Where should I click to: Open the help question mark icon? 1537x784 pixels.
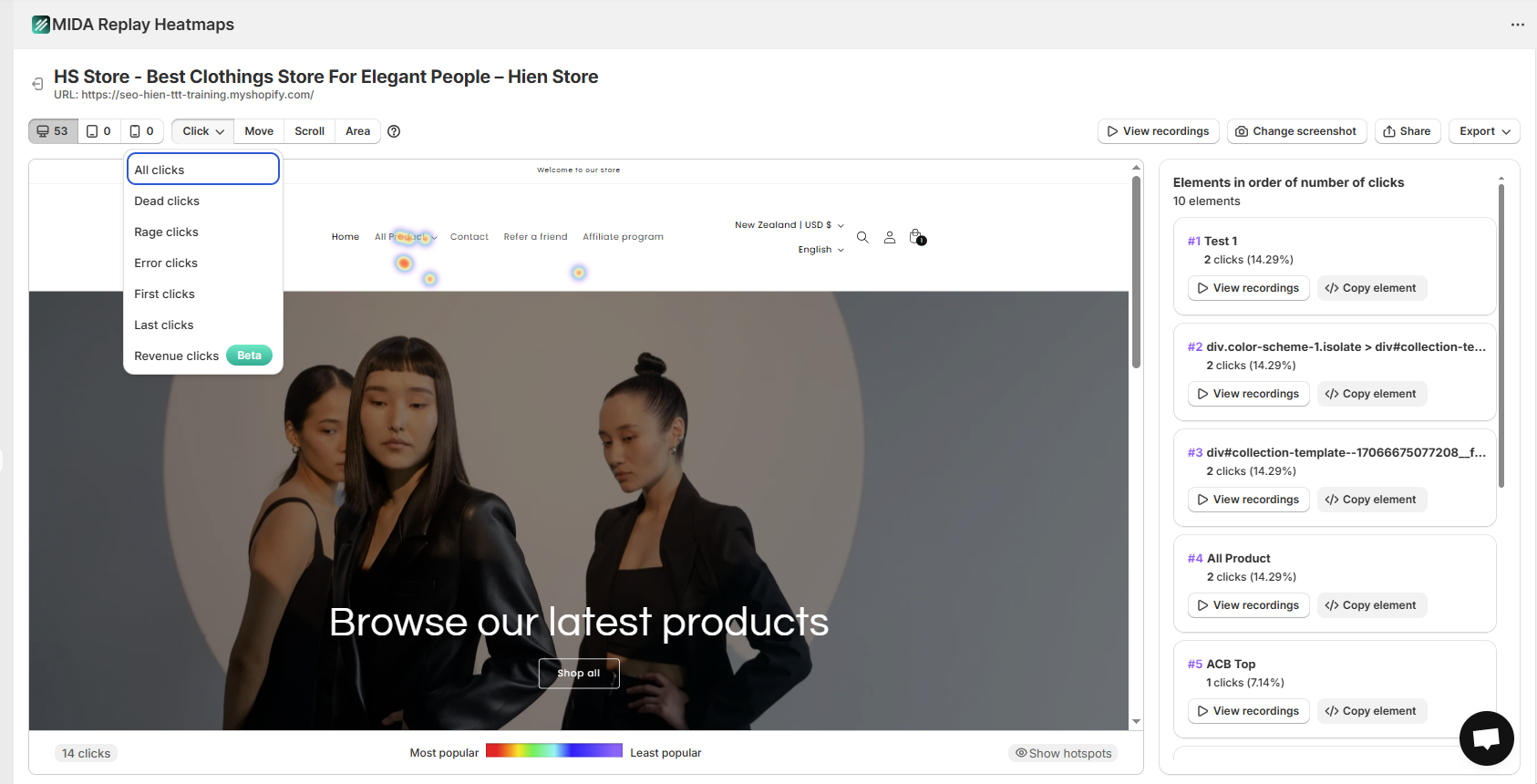click(394, 131)
